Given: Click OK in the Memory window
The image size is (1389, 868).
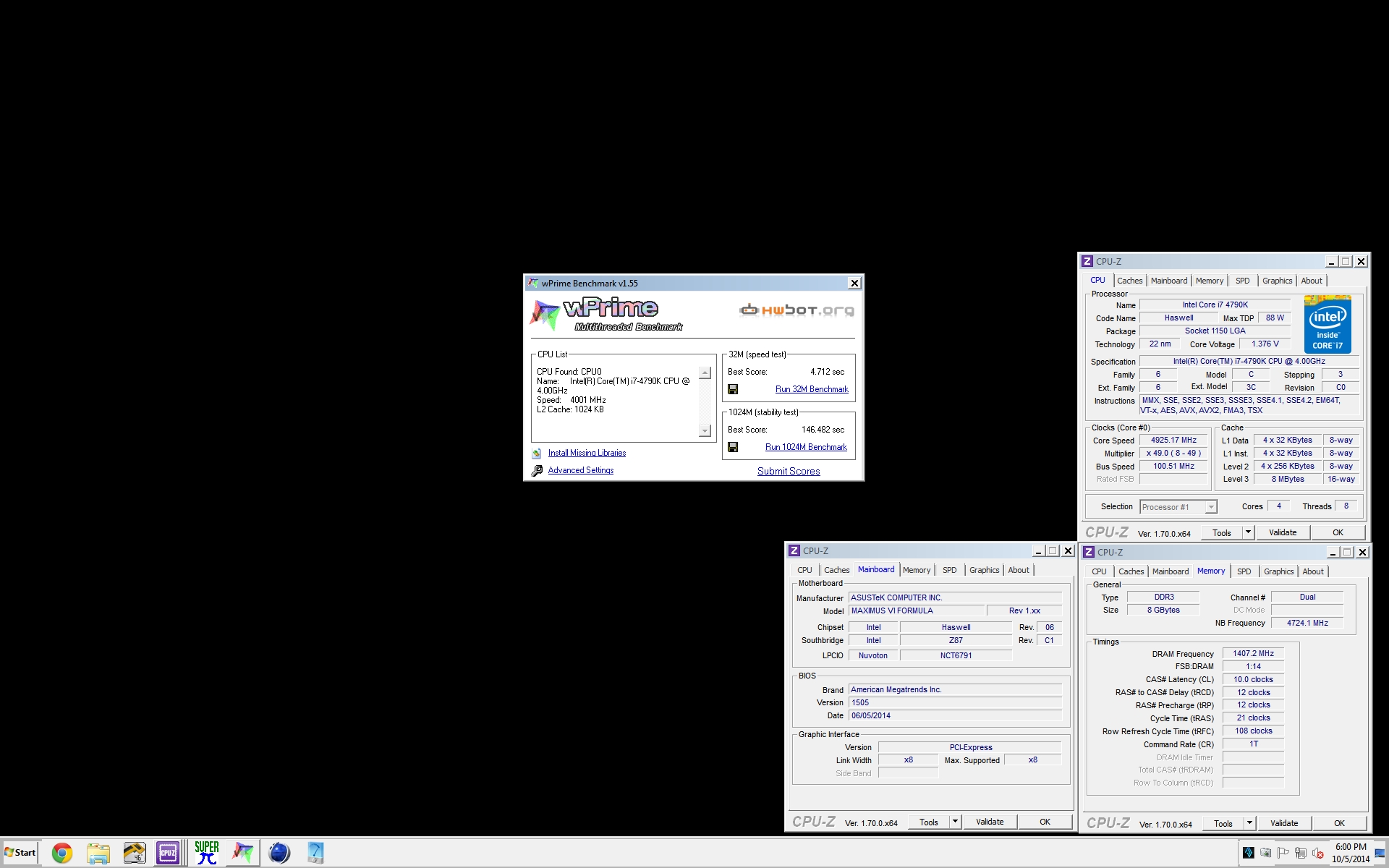Looking at the screenshot, I should [1339, 823].
